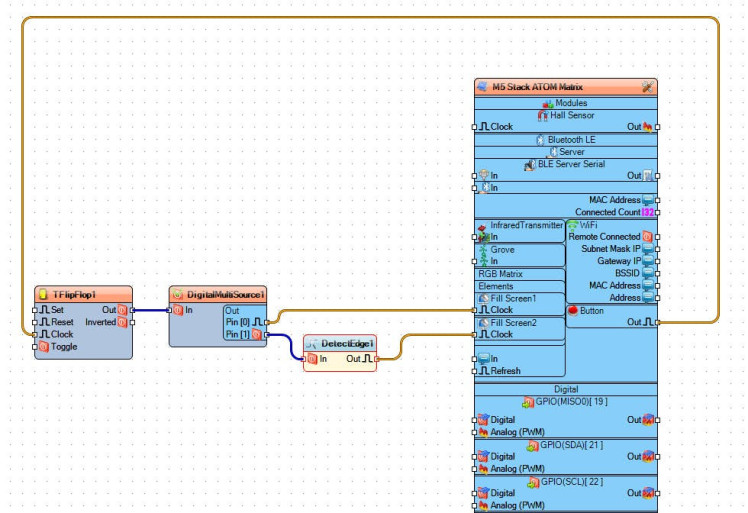Image resolution: width=748 pixels, height=513 pixels.
Task: Click the DetectEdge1 component icon
Action: click(x=313, y=343)
